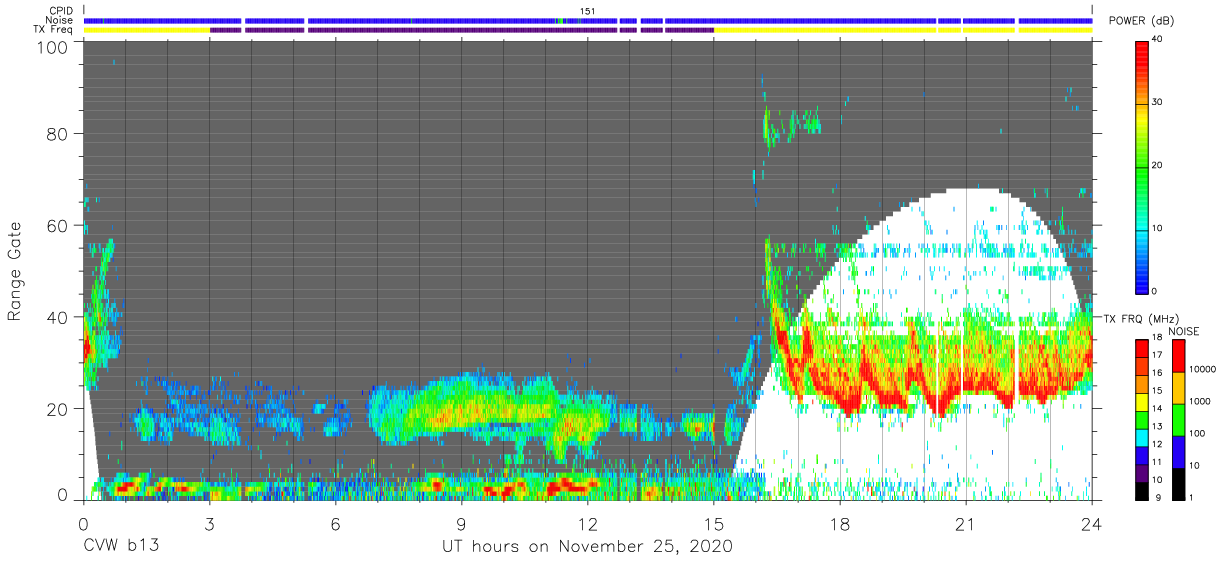Click the TX FRQ (MHz) color scale
This screenshot has width=1228, height=567.
click(x=1142, y=420)
